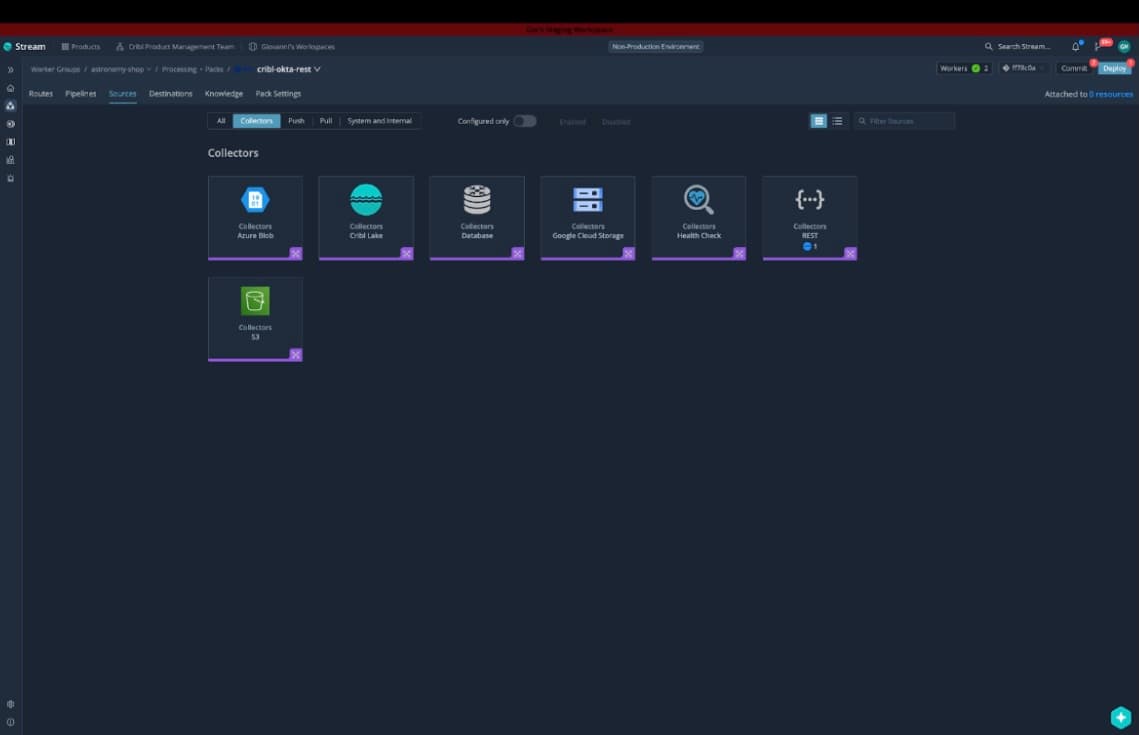Click the Commit button
Image resolution: width=1139 pixels, height=735 pixels.
(x=1075, y=68)
